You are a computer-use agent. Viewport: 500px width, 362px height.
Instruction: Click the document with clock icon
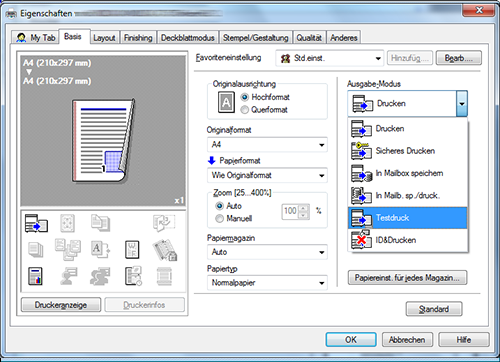coord(133,276)
